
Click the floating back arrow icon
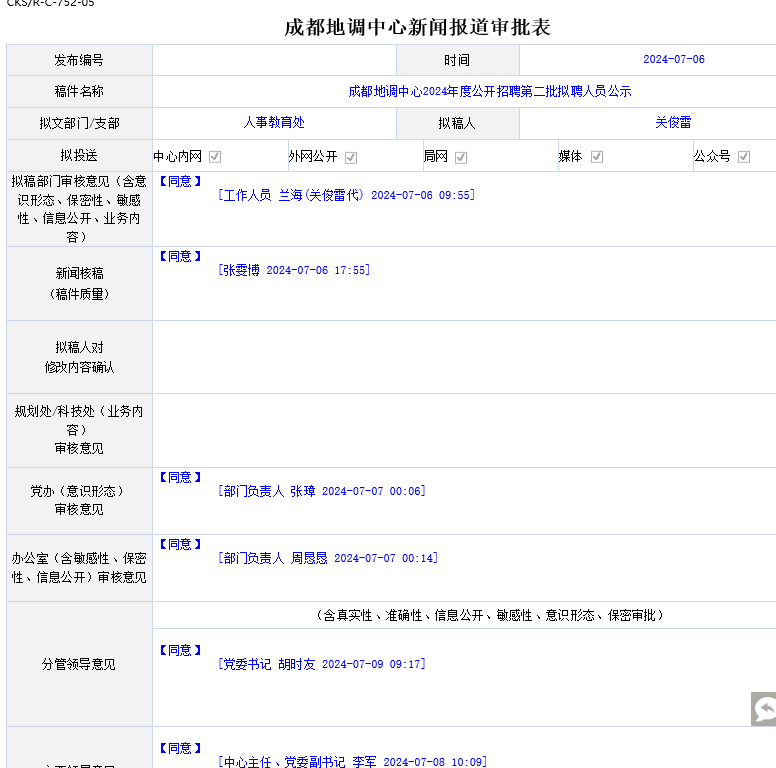coord(764,709)
